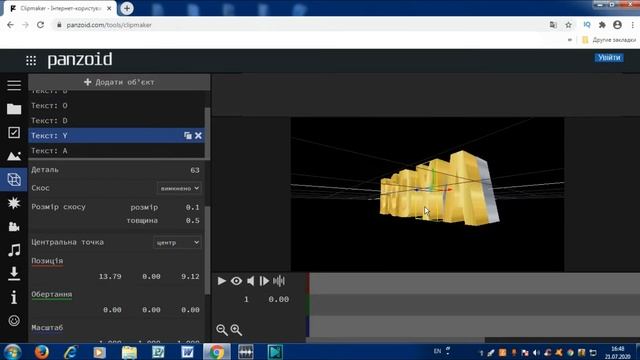Duplicate the Текст: Y object

[x=187, y=136]
